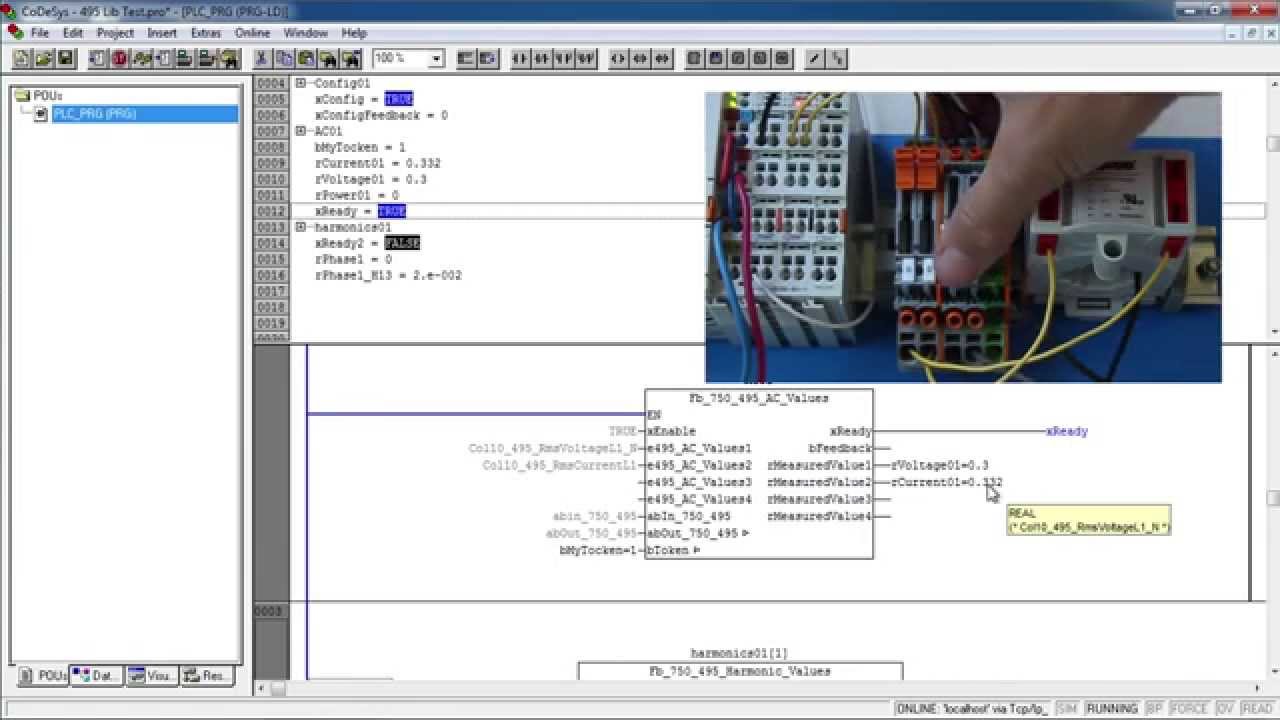Click the overlaid PLC hardware video thumbnail
Viewport: 1280px width, 720px height.
click(x=963, y=237)
